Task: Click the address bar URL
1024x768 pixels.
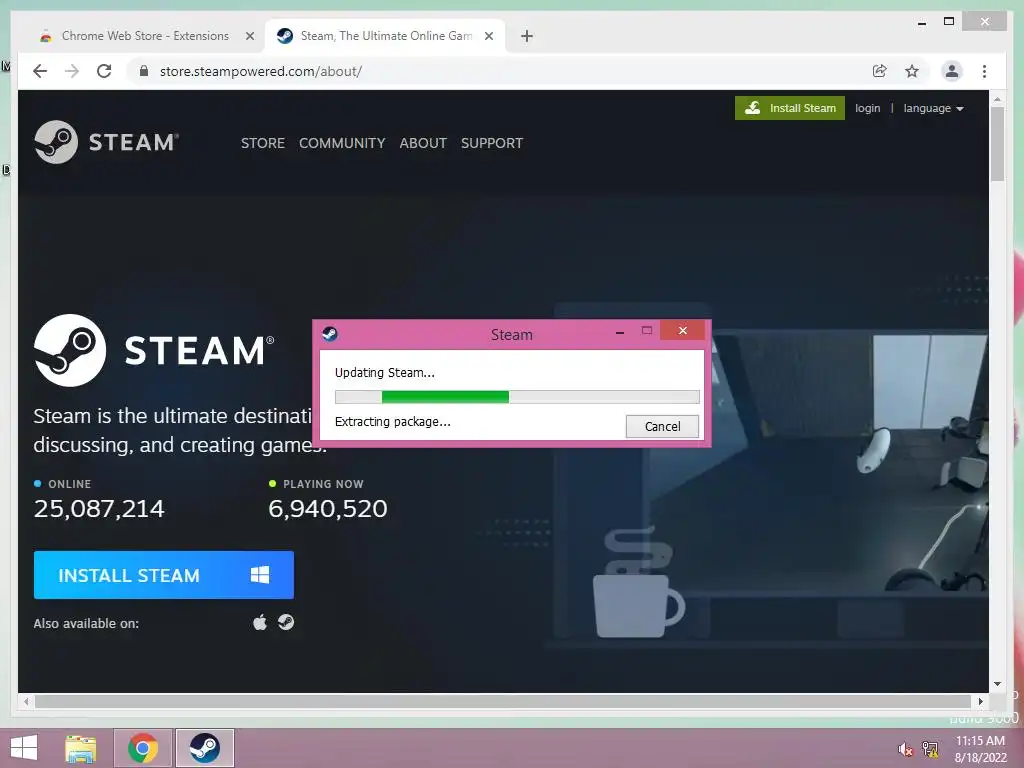Action: pos(261,71)
